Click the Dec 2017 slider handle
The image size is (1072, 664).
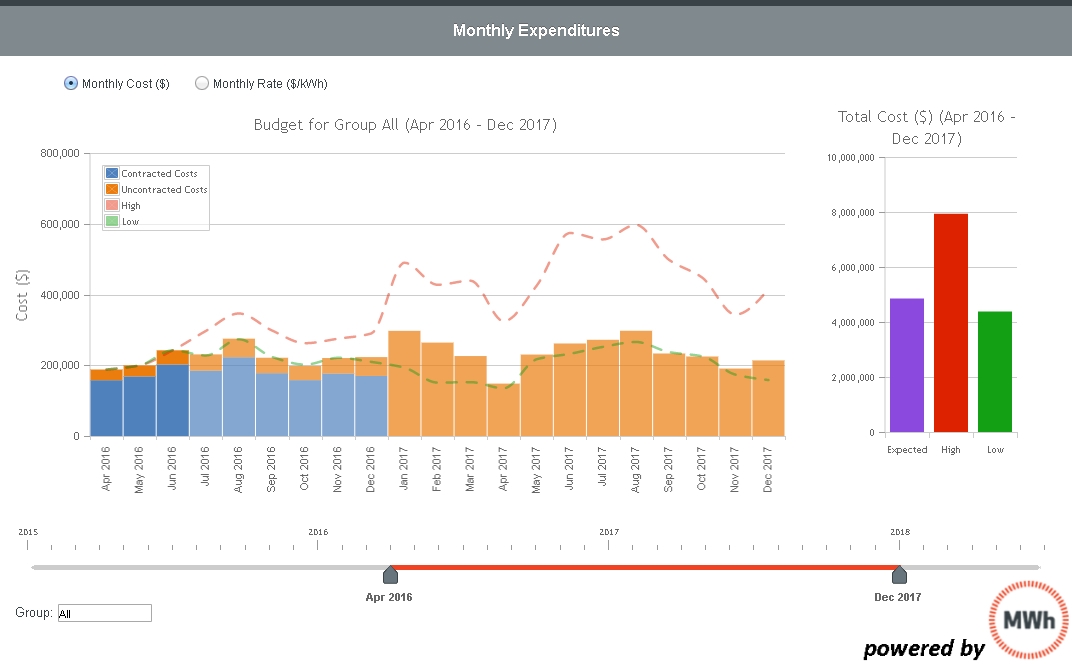898,574
